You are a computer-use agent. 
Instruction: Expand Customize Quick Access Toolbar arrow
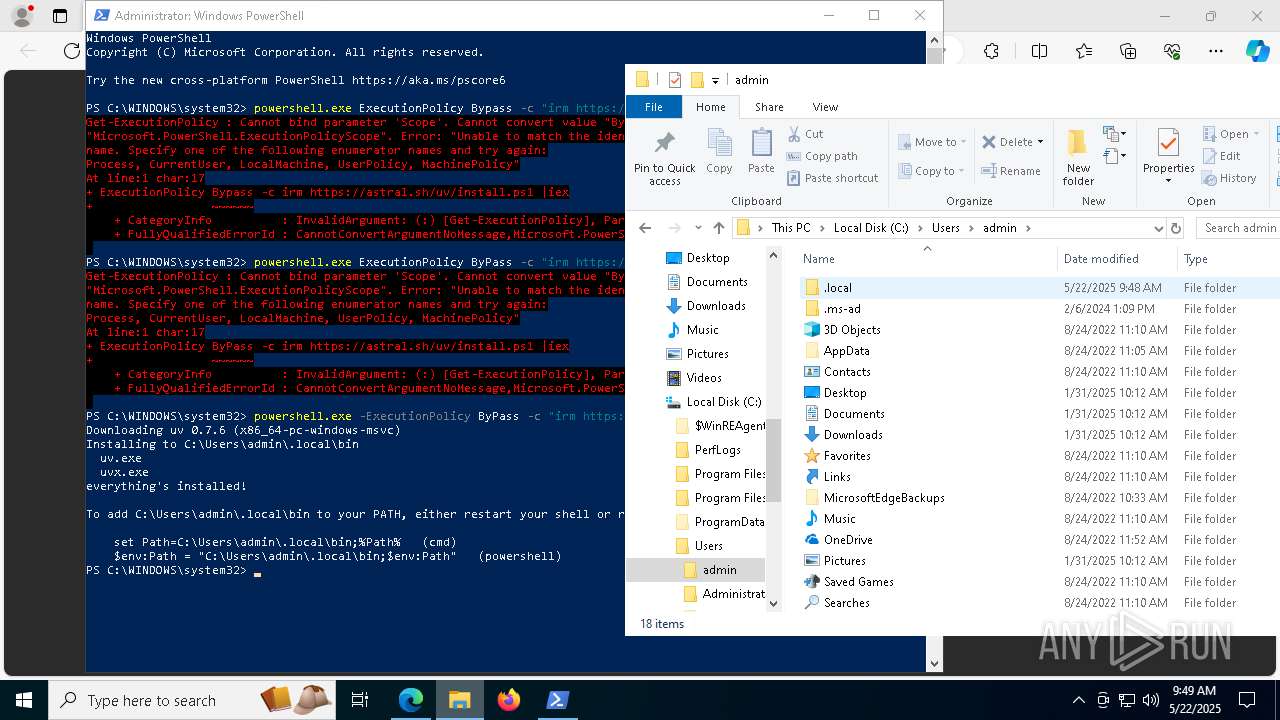pos(716,80)
